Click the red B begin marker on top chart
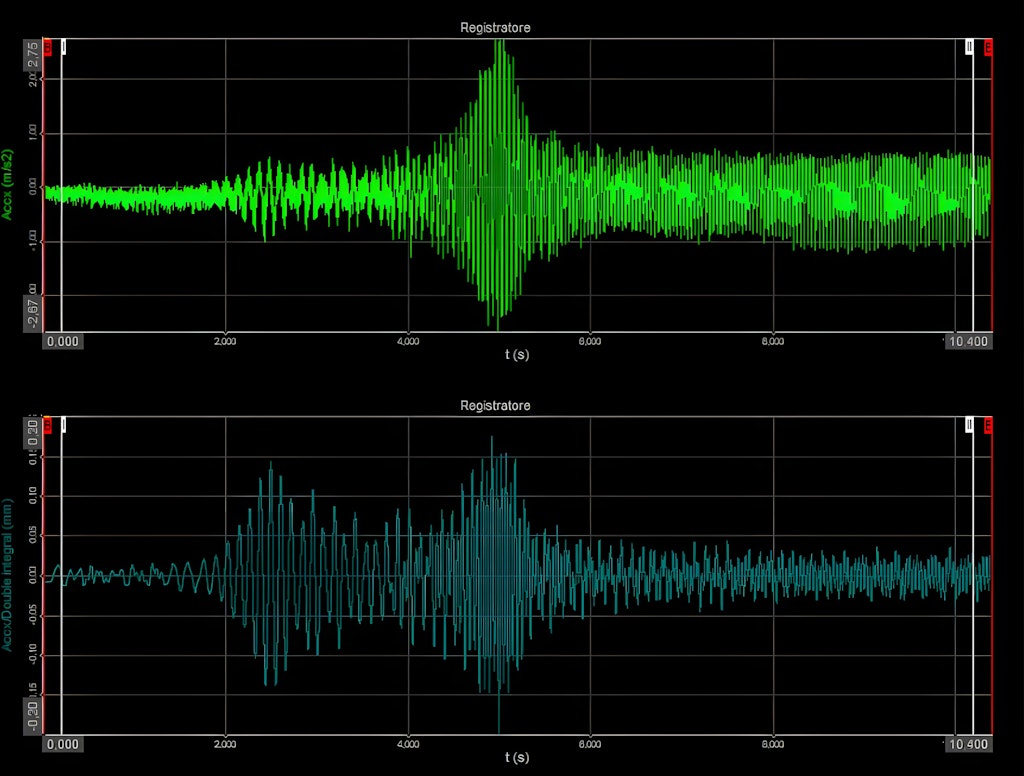This screenshot has height=776, width=1024. click(48, 47)
